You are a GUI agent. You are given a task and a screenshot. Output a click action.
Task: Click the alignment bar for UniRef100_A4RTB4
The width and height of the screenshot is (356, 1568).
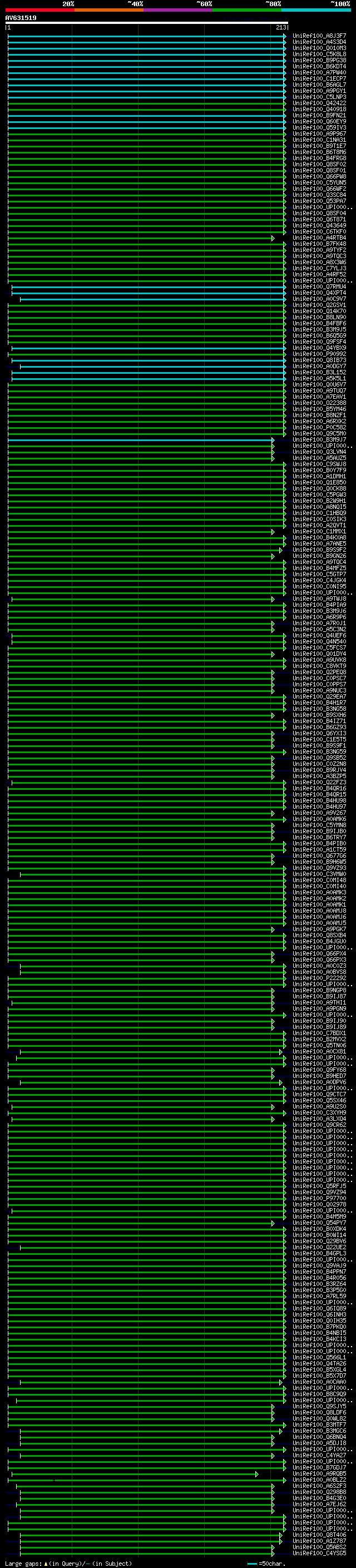[141, 239]
